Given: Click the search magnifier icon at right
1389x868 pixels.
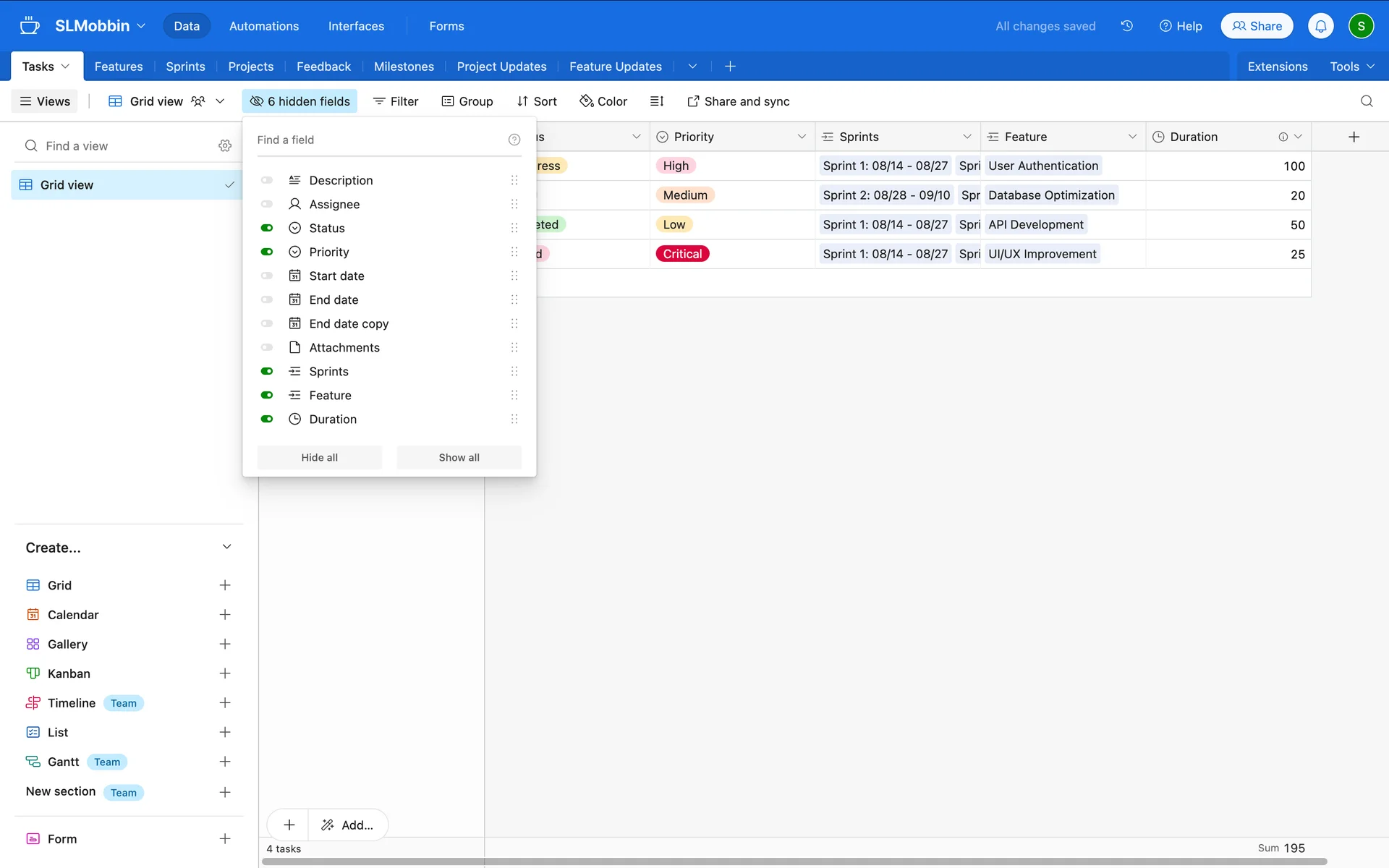Looking at the screenshot, I should [x=1366, y=101].
